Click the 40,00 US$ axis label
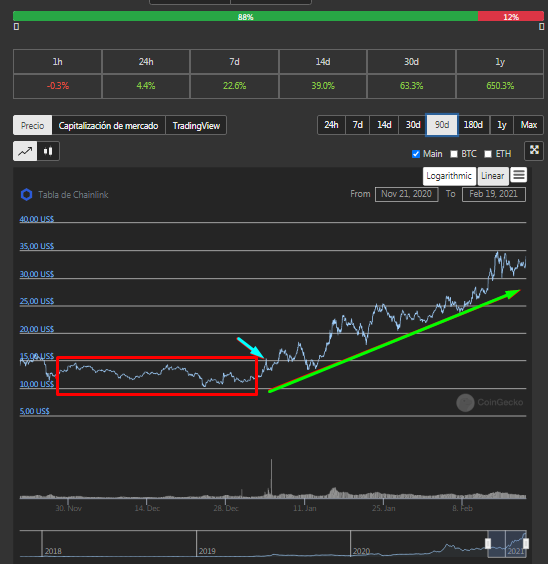 (37, 219)
